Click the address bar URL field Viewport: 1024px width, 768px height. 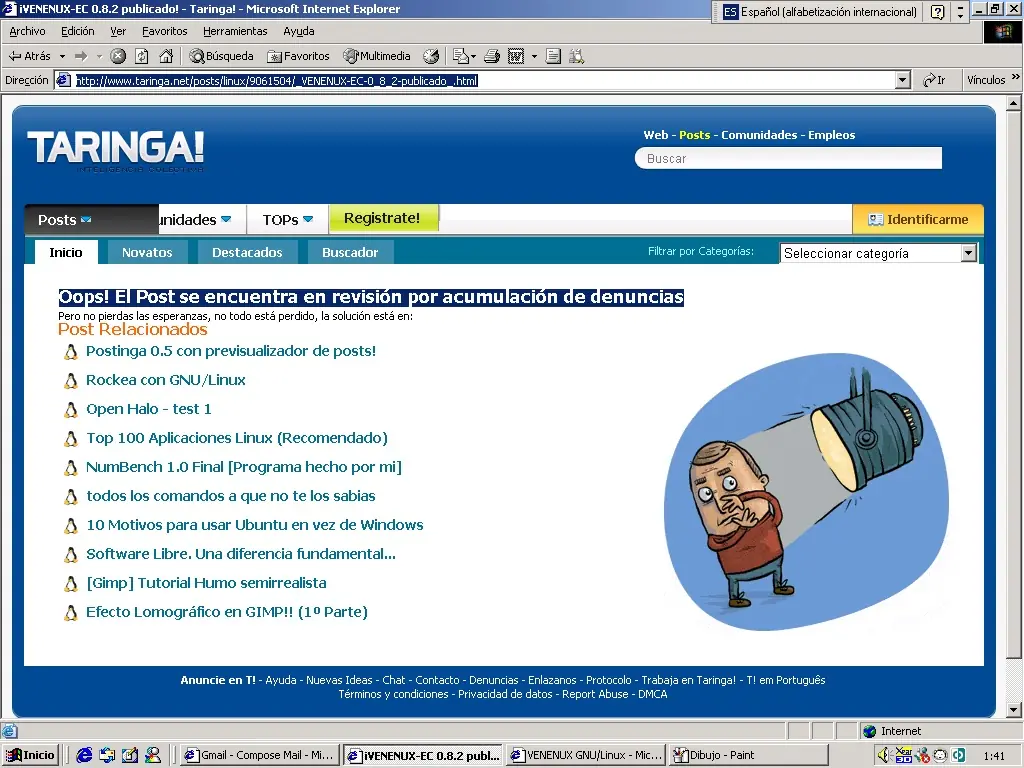(x=485, y=80)
